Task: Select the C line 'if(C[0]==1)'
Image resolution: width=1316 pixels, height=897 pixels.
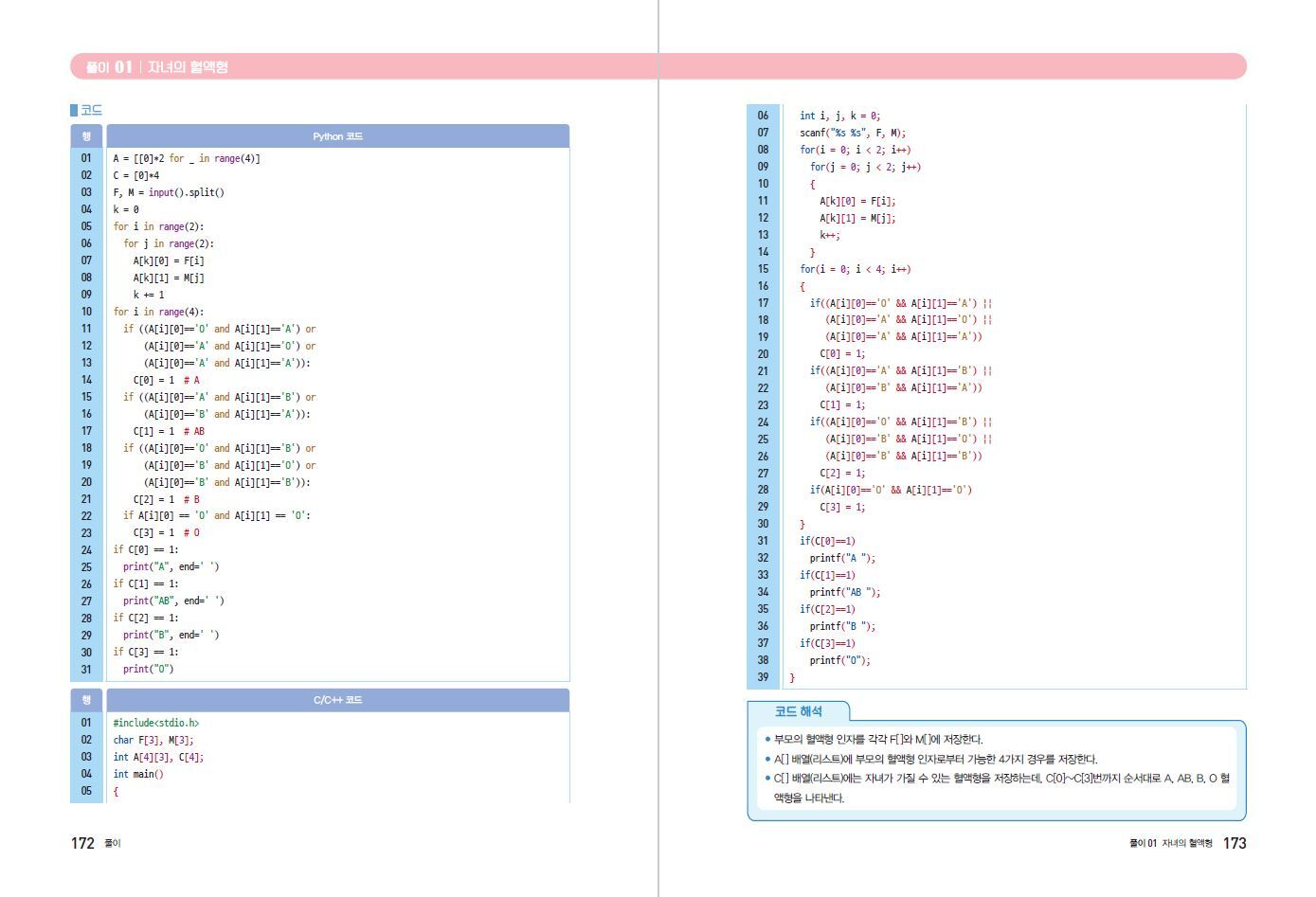Action: [827, 541]
